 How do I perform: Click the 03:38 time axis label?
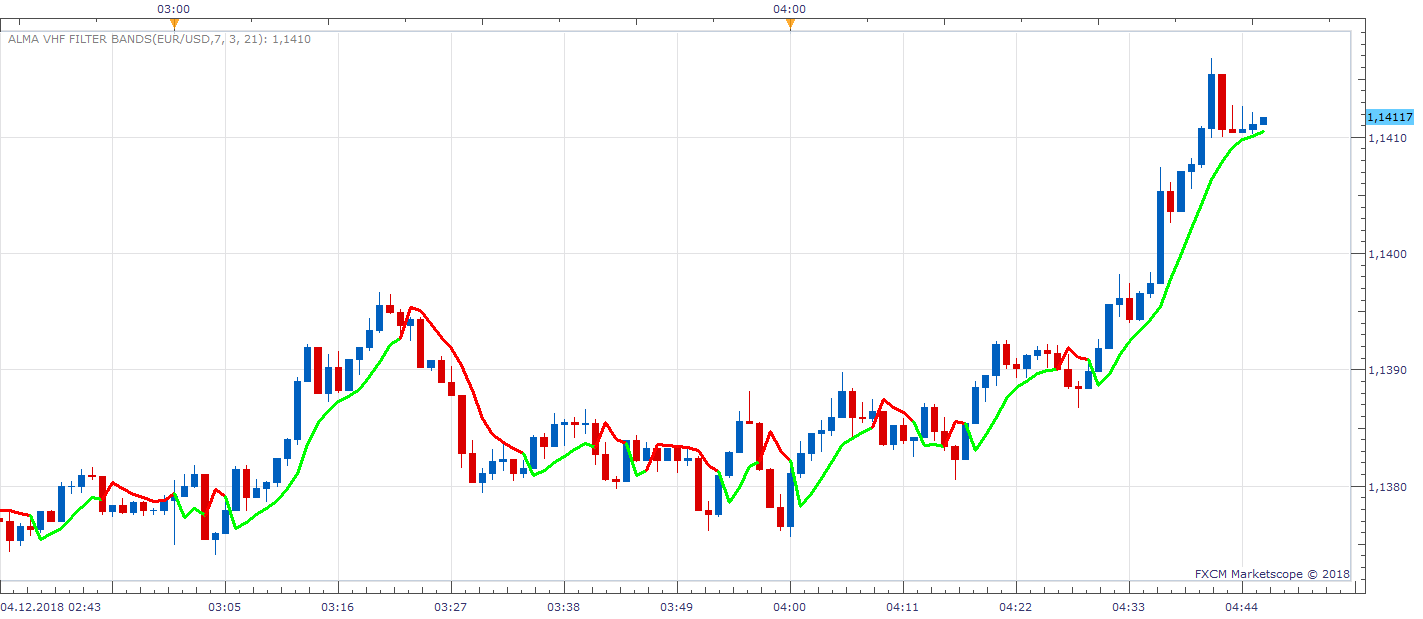(563, 607)
